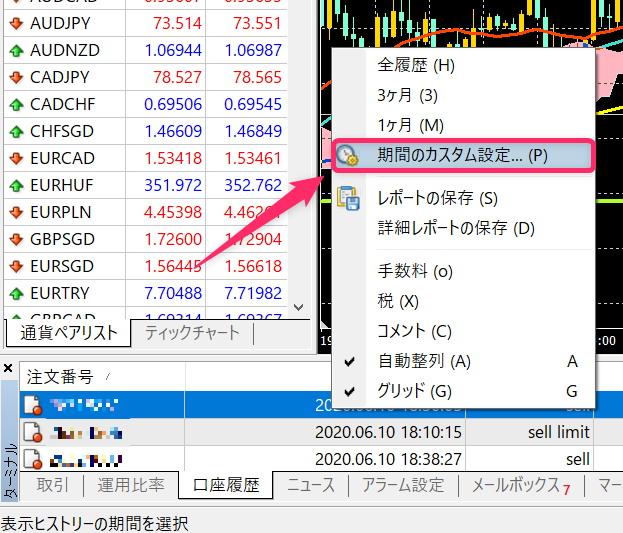Sort by 注文番号 column header
This screenshot has height=533, width=623.
[x=102, y=376]
